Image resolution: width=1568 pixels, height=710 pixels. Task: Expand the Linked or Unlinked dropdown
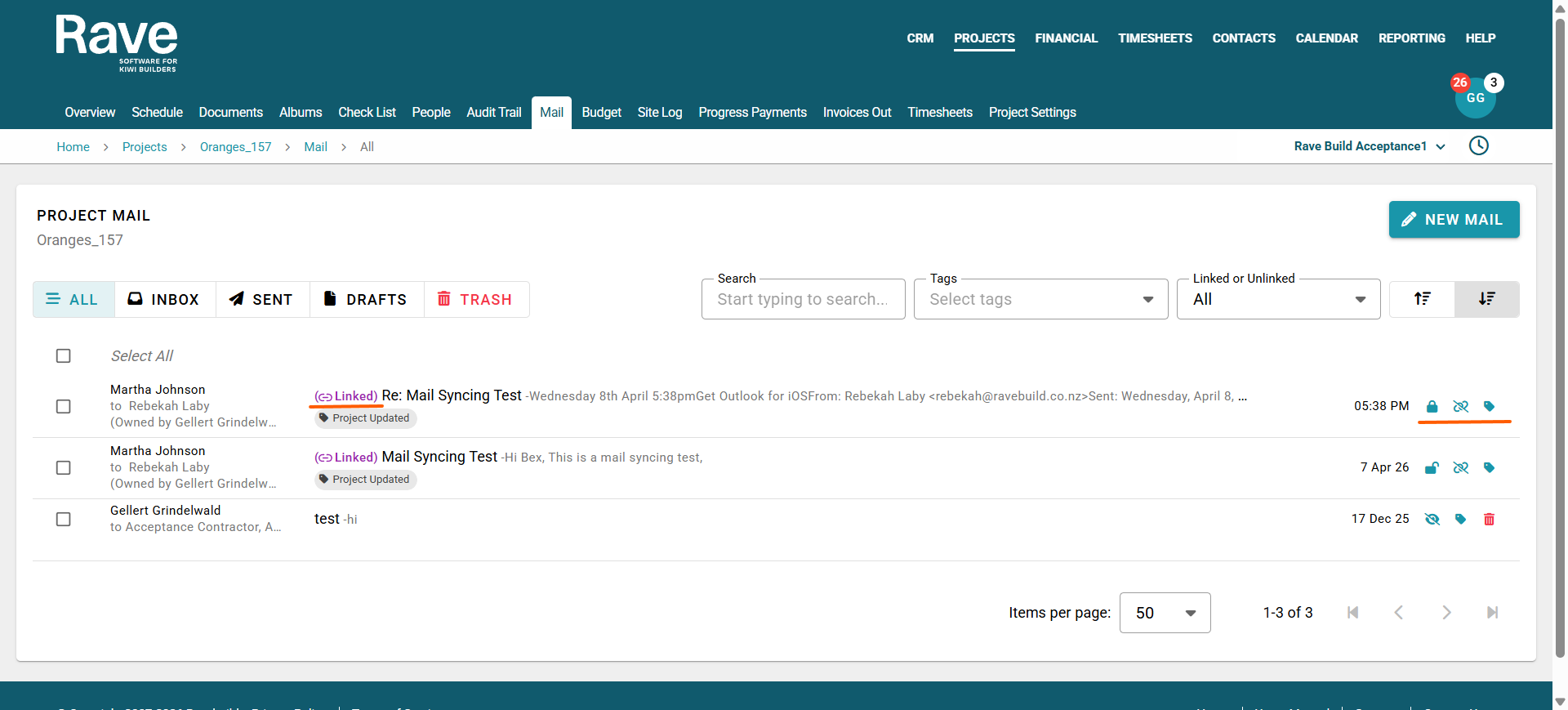(1278, 300)
